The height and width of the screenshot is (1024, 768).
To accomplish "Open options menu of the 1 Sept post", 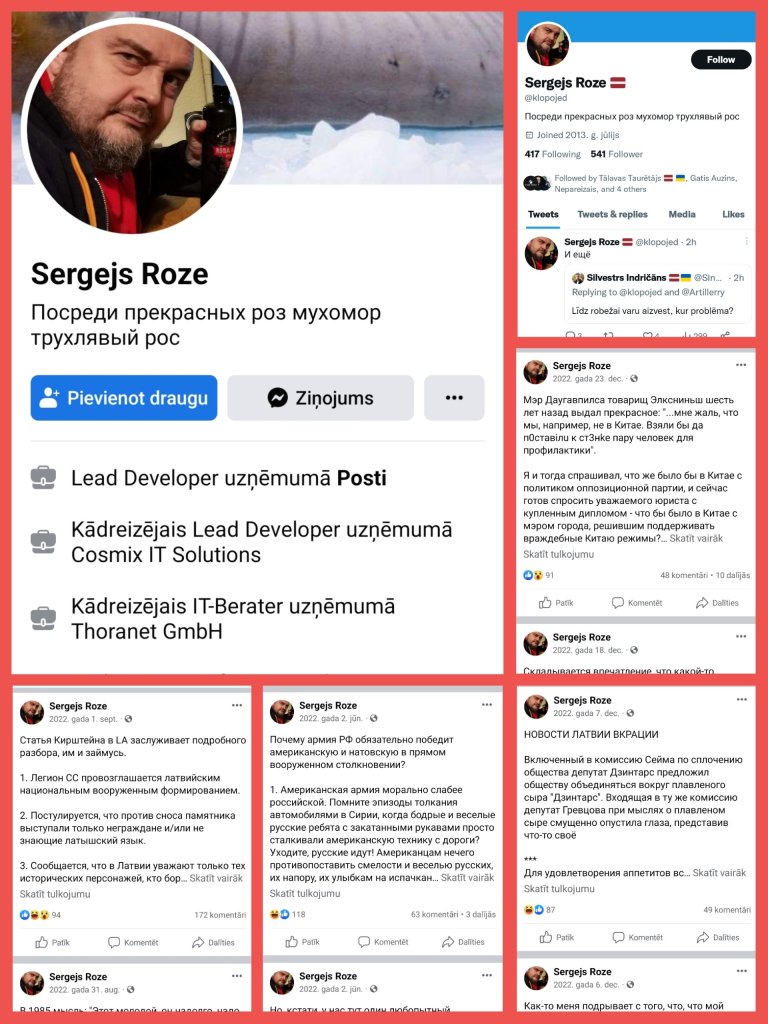I will [237, 705].
